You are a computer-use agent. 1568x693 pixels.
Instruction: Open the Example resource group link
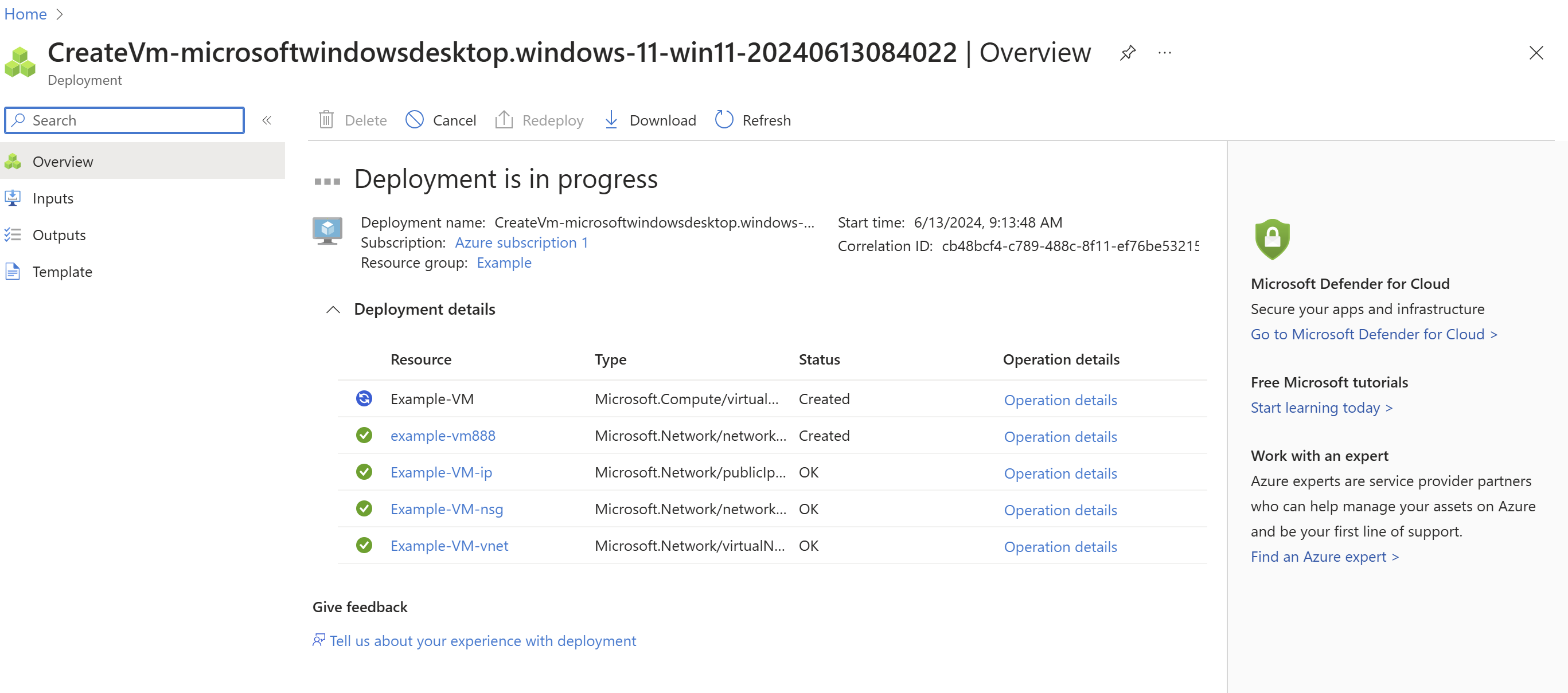504,263
